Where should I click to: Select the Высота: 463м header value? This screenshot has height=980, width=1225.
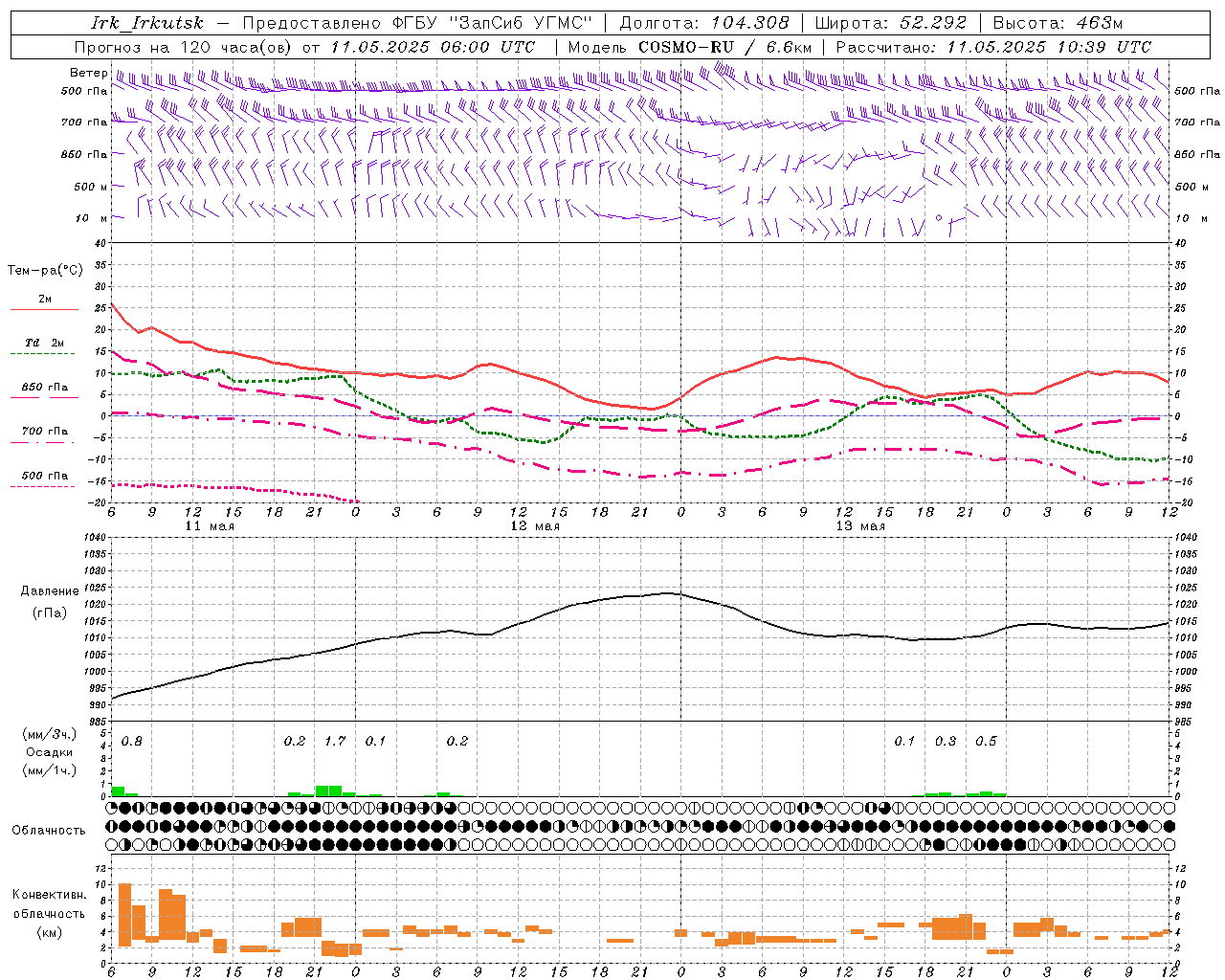click(1058, 23)
